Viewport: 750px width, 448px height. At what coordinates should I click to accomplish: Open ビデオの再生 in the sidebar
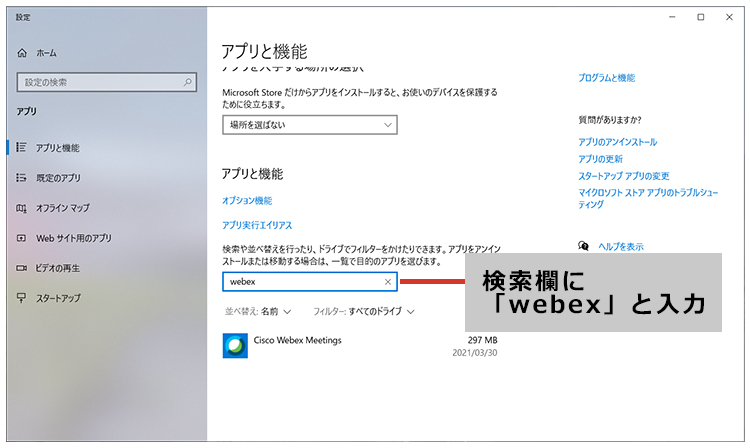coord(57,268)
